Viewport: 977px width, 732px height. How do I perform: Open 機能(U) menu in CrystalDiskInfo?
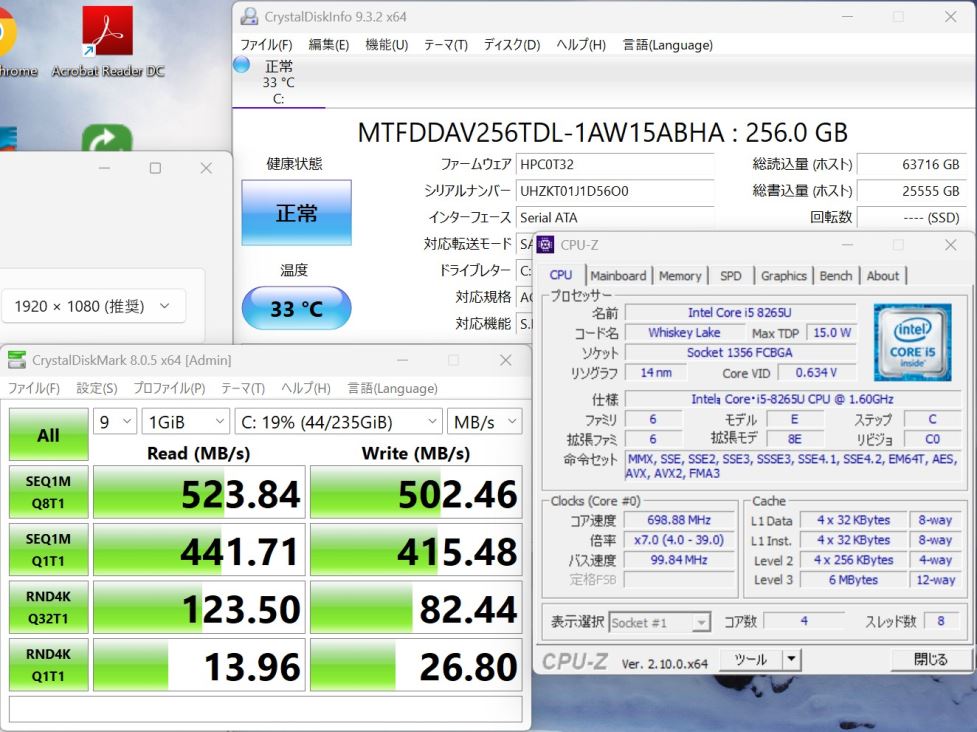coord(386,45)
